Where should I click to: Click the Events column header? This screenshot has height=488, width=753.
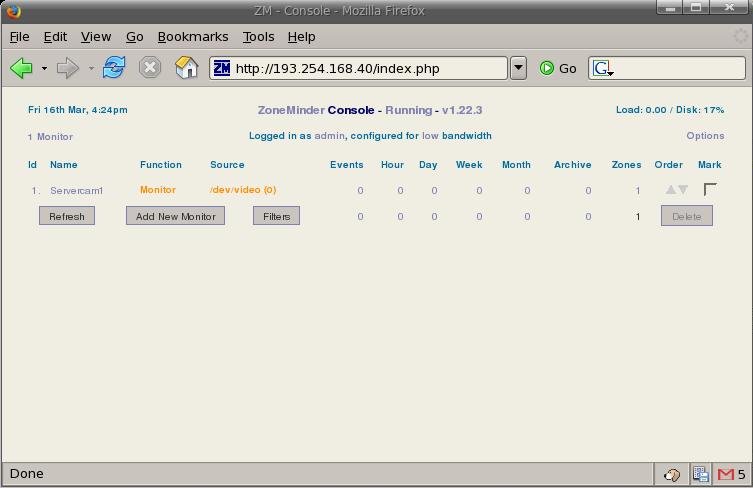pyautogui.click(x=347, y=165)
